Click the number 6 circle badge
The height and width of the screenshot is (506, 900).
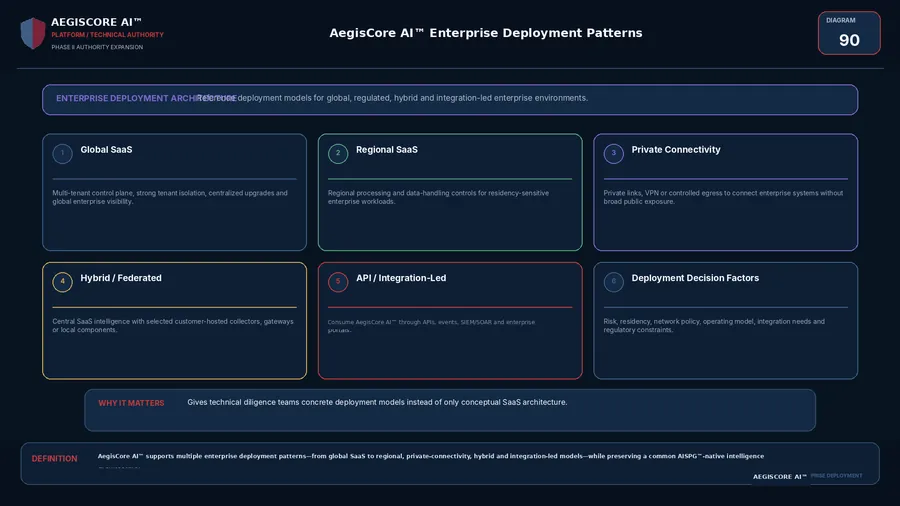[x=614, y=282]
